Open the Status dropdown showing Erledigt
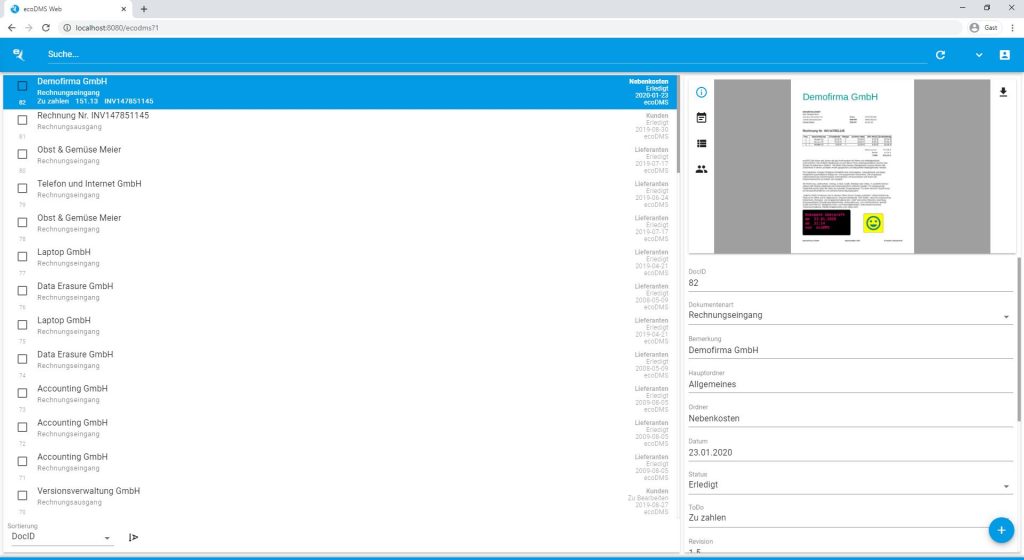 pos(1006,487)
